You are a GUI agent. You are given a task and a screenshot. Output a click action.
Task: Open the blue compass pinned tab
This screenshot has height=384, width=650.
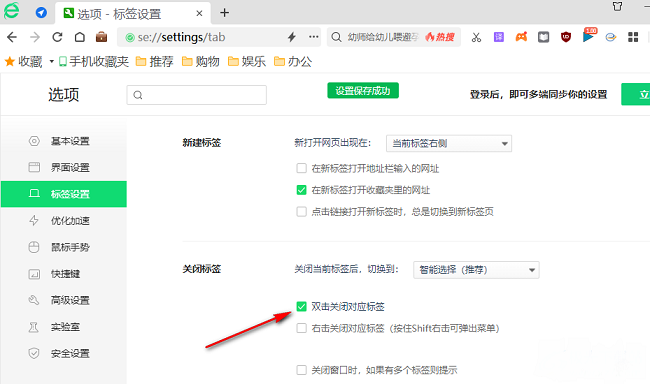coord(41,12)
